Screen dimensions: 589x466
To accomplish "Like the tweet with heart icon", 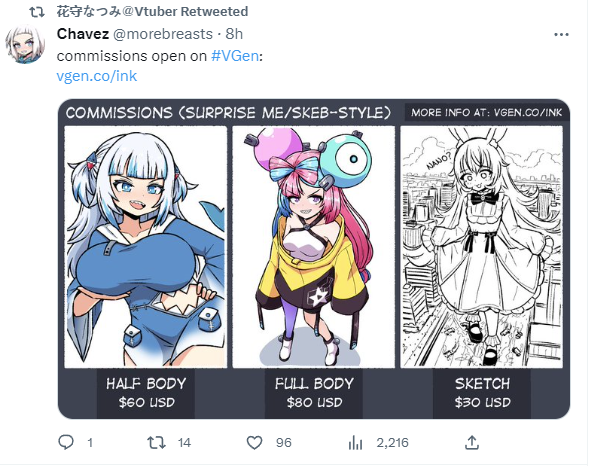I will (x=254, y=443).
